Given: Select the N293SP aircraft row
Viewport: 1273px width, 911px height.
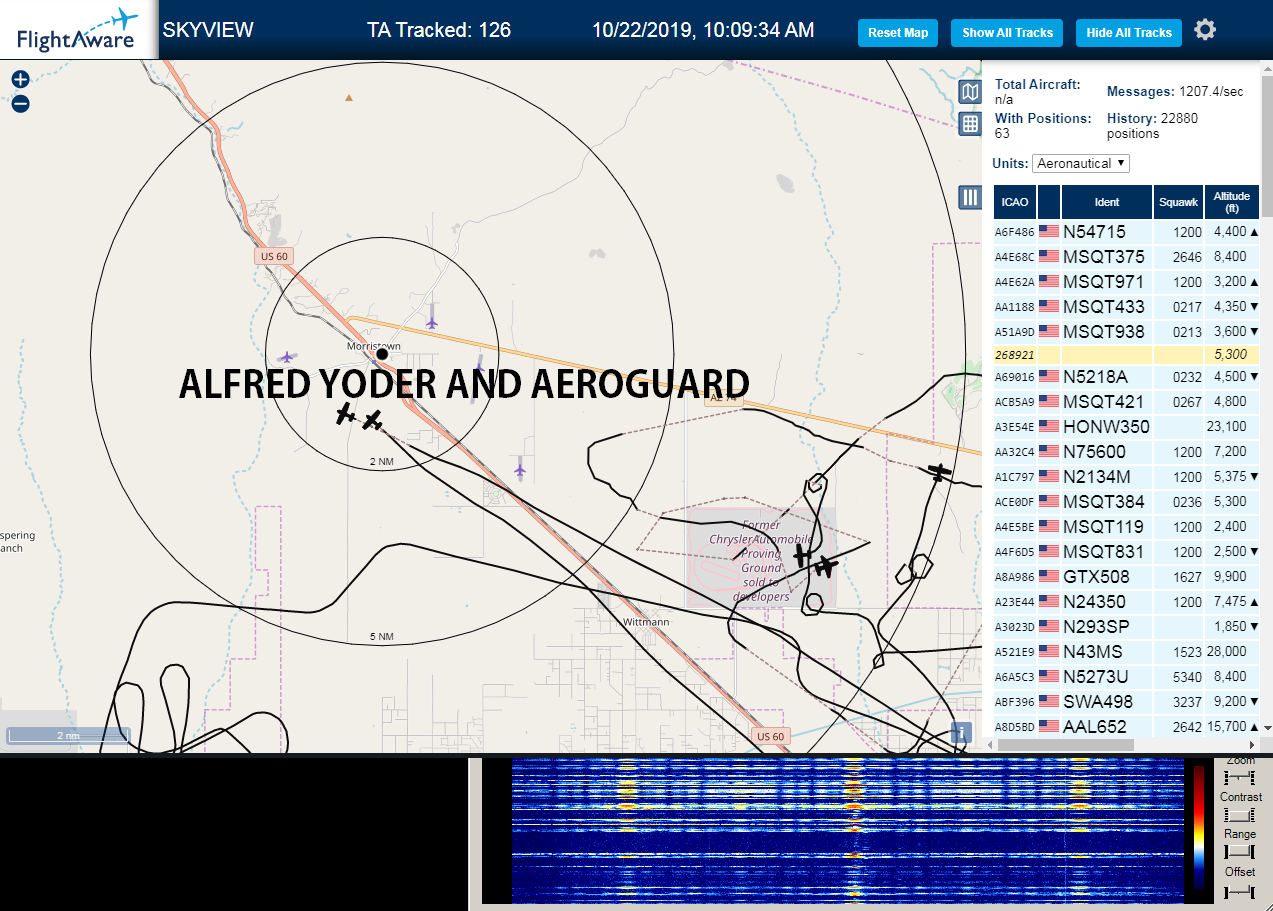Looking at the screenshot, I should [1127, 627].
